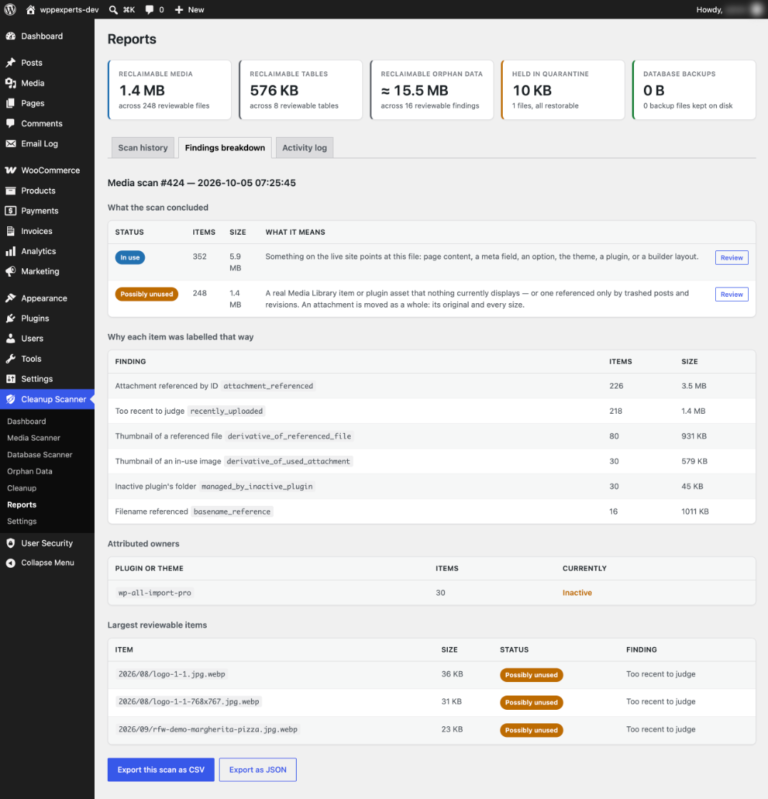Click the basename_reference code tag
Image resolution: width=768 pixels, height=799 pixels.
(x=232, y=511)
